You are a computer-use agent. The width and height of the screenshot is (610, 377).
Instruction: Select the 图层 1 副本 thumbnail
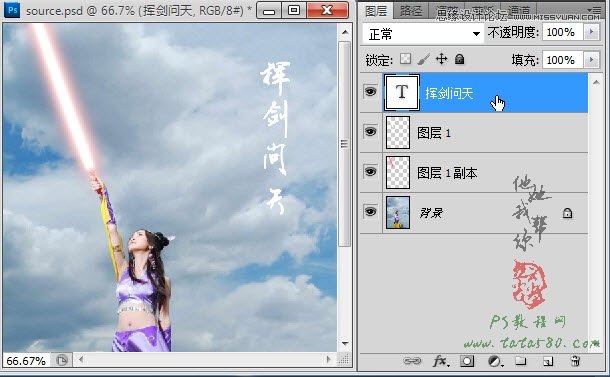[398, 172]
